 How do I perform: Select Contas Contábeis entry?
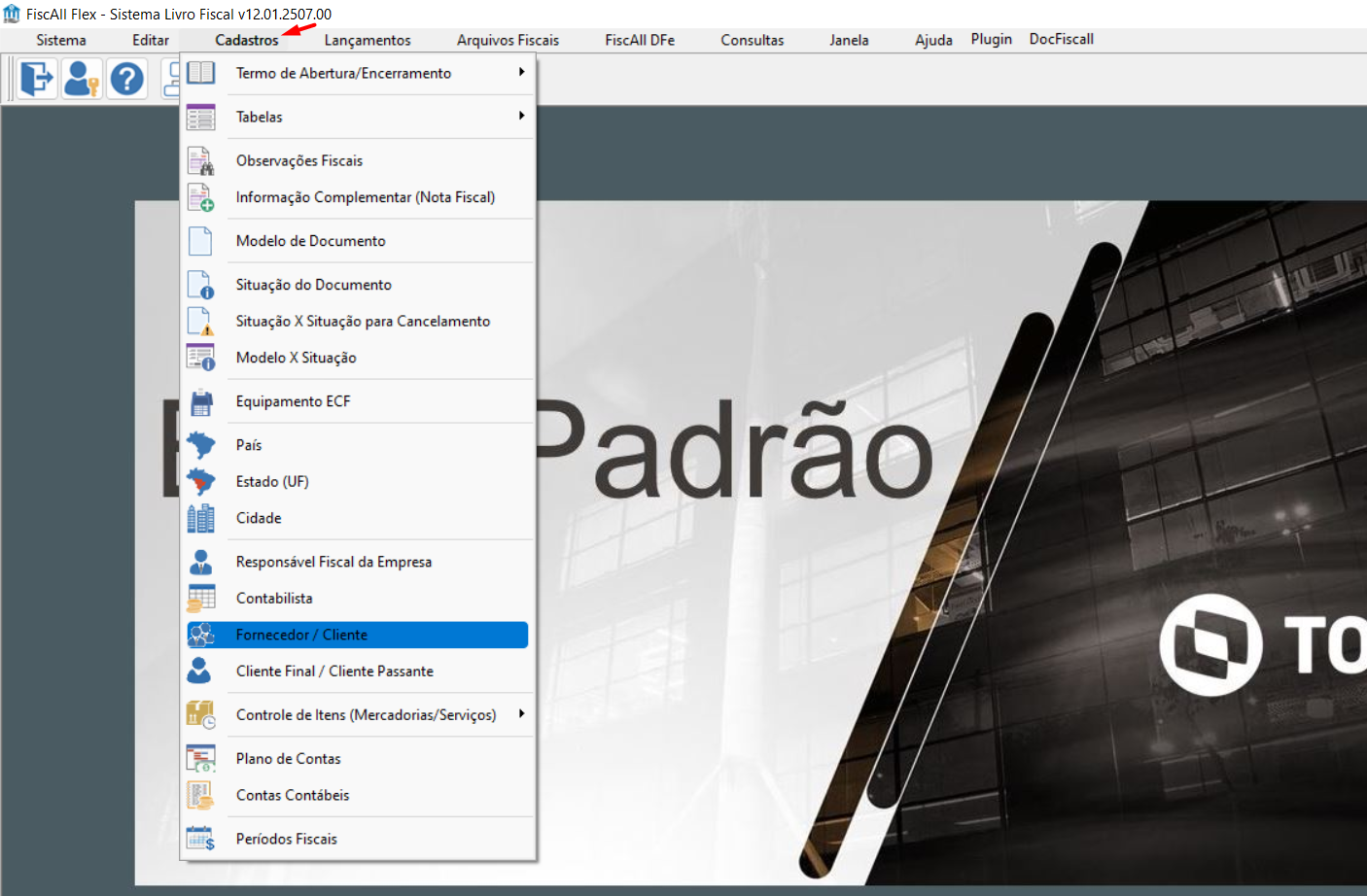click(x=358, y=795)
